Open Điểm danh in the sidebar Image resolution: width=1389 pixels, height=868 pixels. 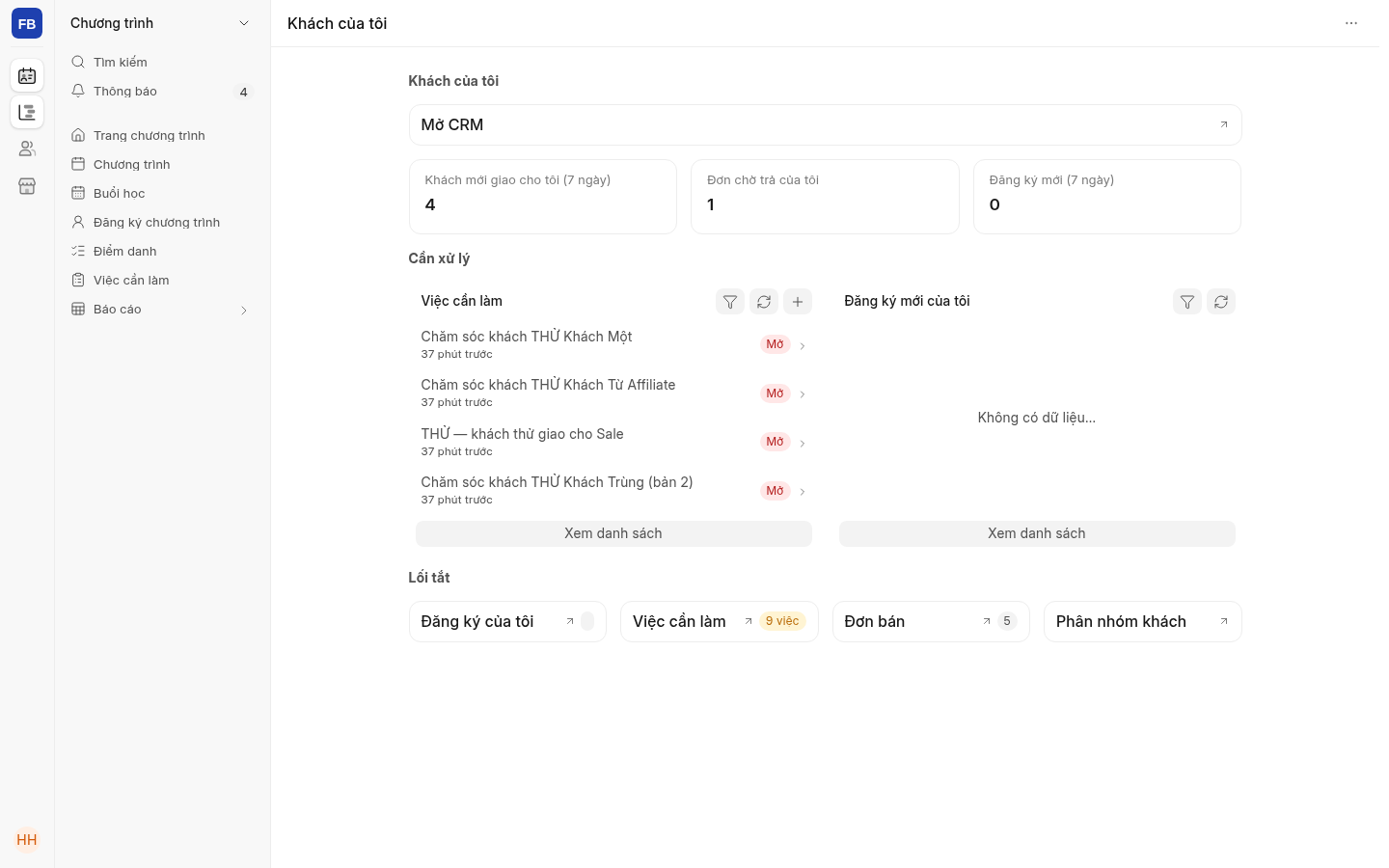[162, 251]
